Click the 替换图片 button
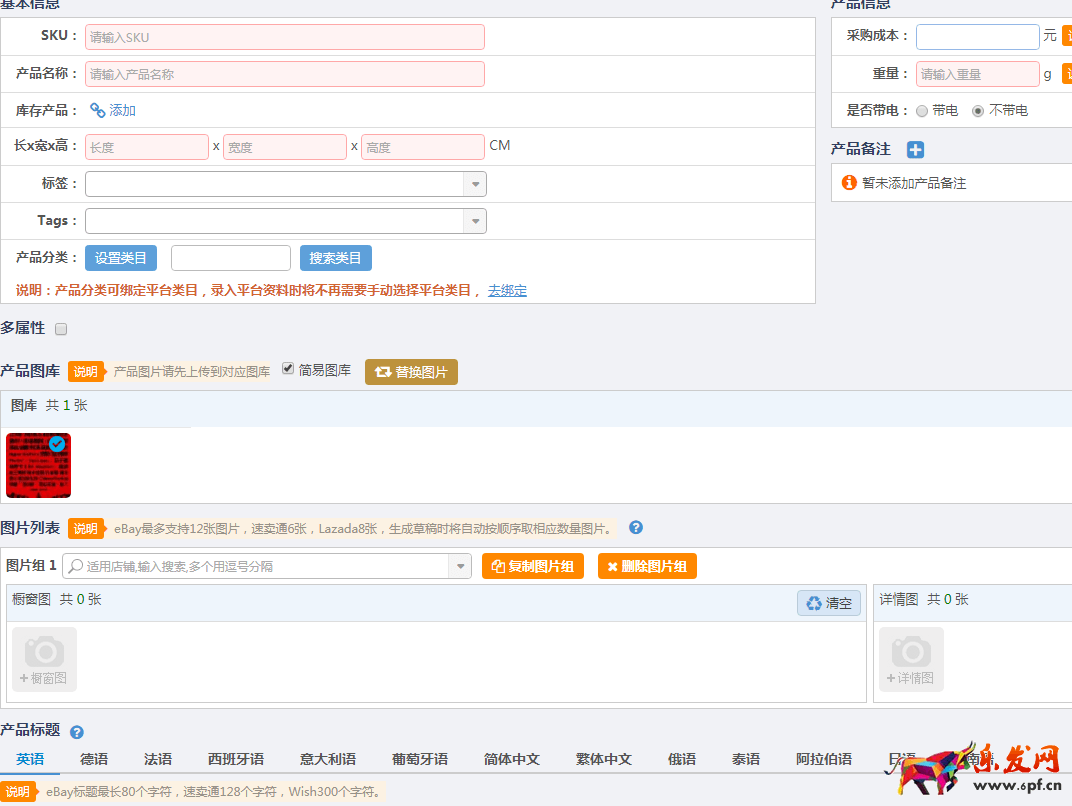The width and height of the screenshot is (1072, 806). tap(411, 372)
